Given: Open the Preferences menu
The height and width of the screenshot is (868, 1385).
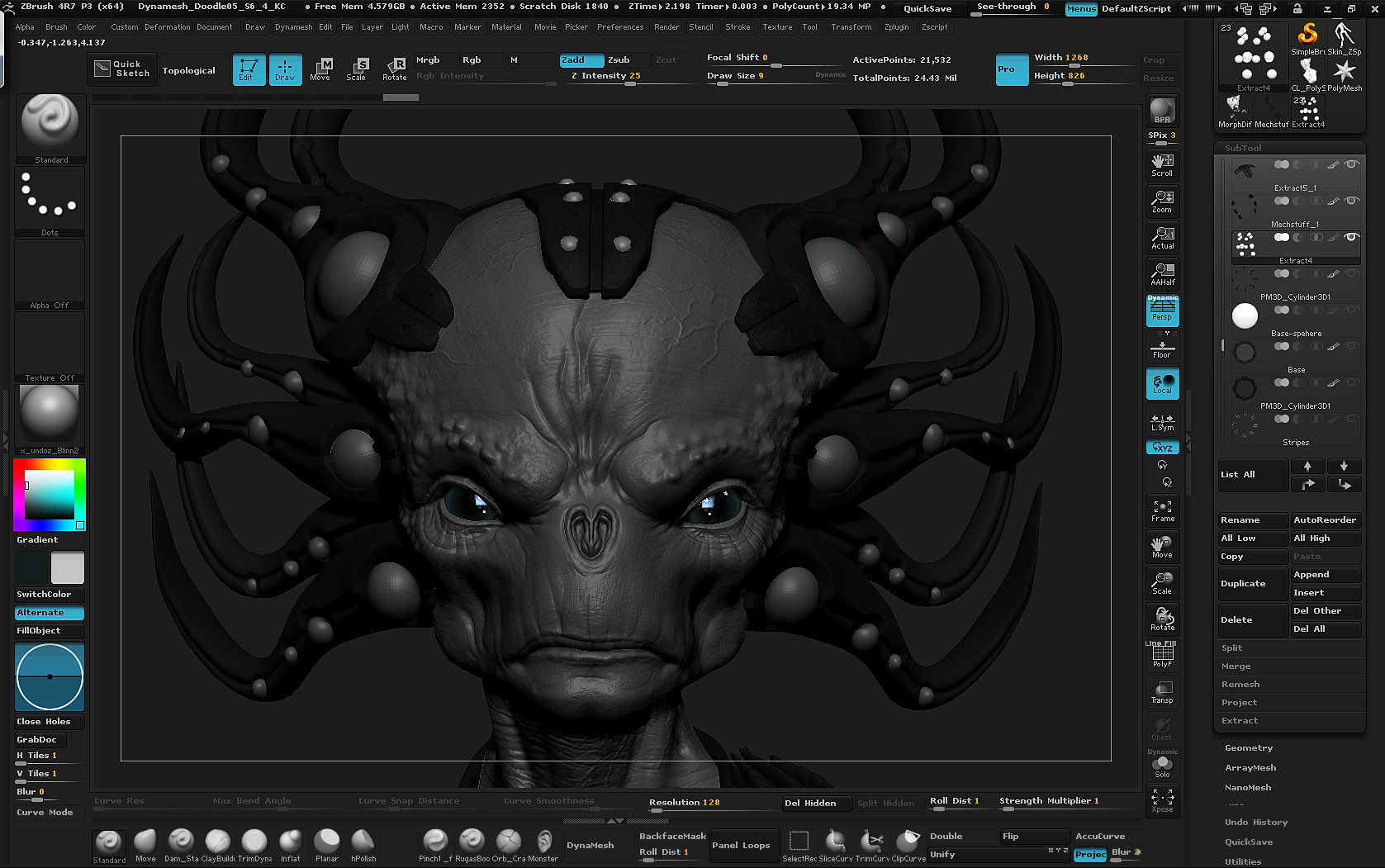Looking at the screenshot, I should tap(620, 27).
